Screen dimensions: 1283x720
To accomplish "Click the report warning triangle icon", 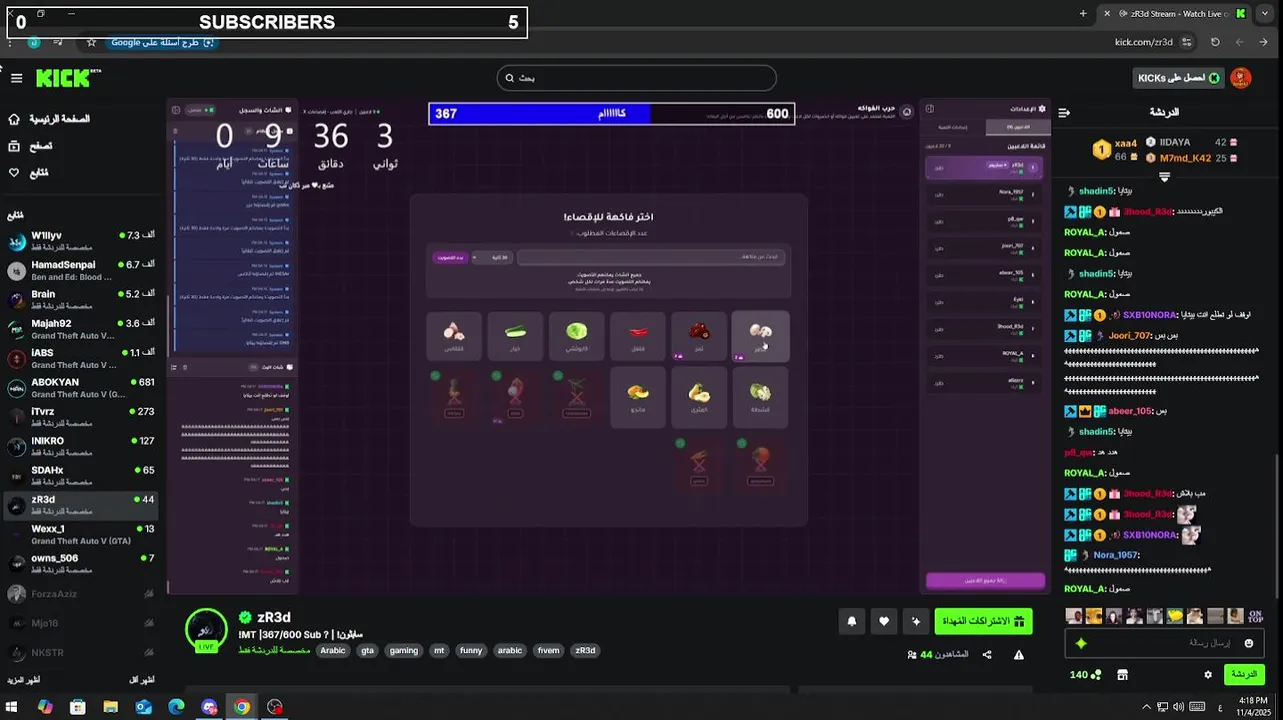I will tap(1019, 655).
